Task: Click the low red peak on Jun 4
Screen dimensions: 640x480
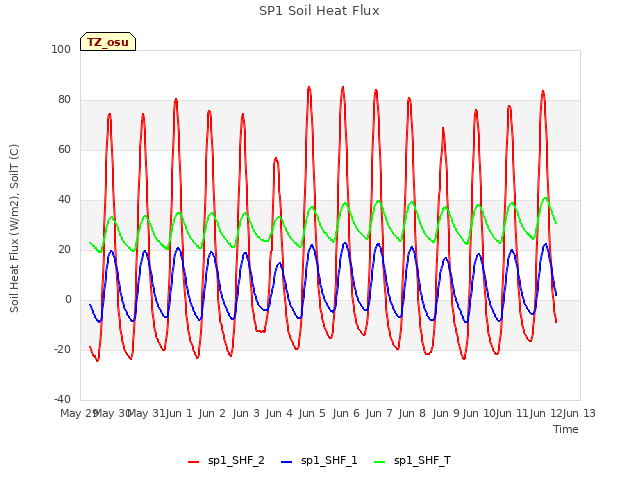Action: coord(276,158)
